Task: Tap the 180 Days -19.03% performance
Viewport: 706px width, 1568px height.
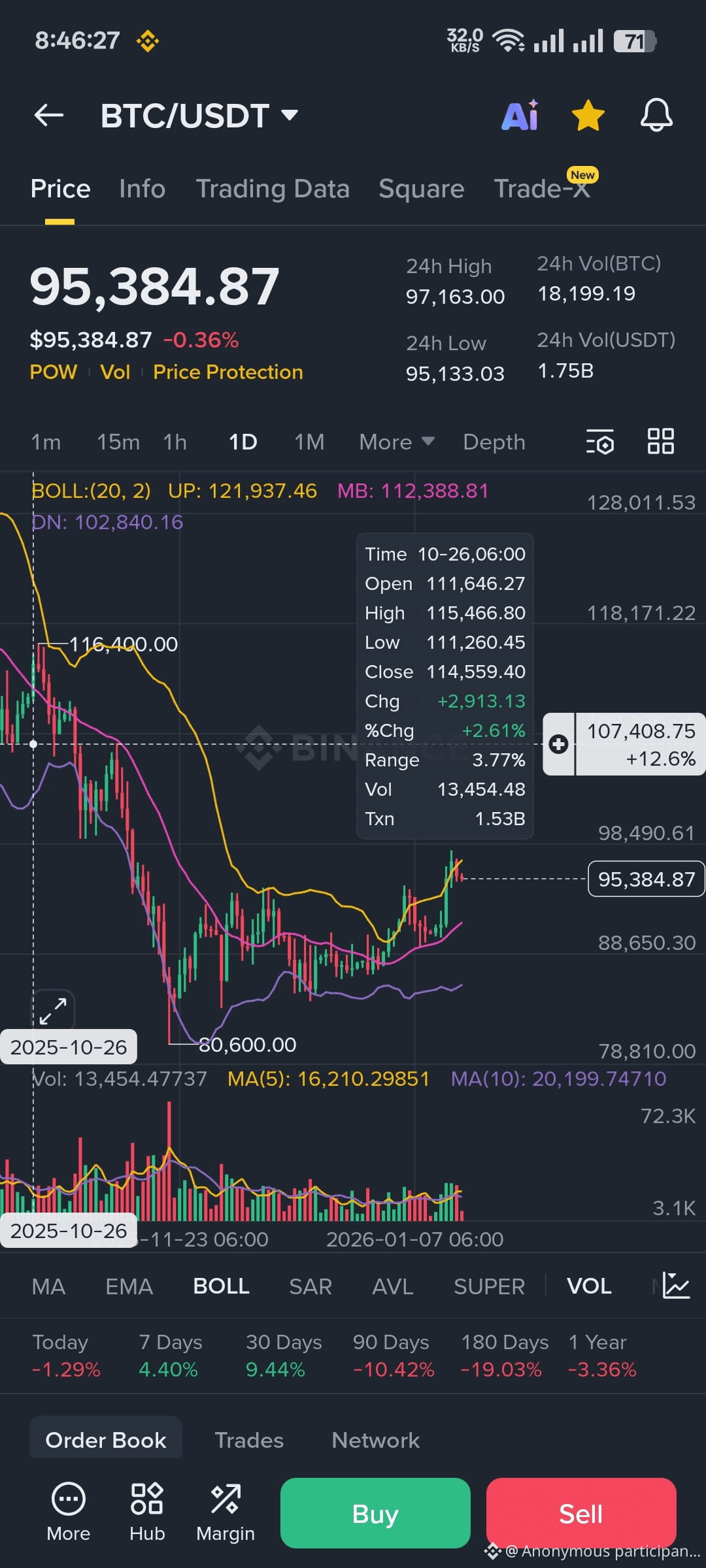Action: (504, 1356)
